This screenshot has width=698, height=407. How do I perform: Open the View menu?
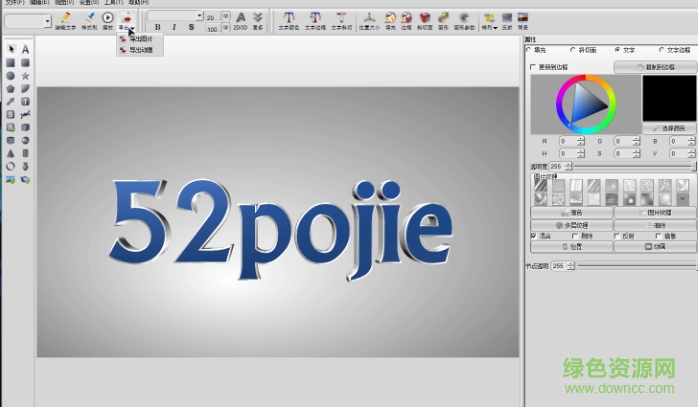click(64, 2)
